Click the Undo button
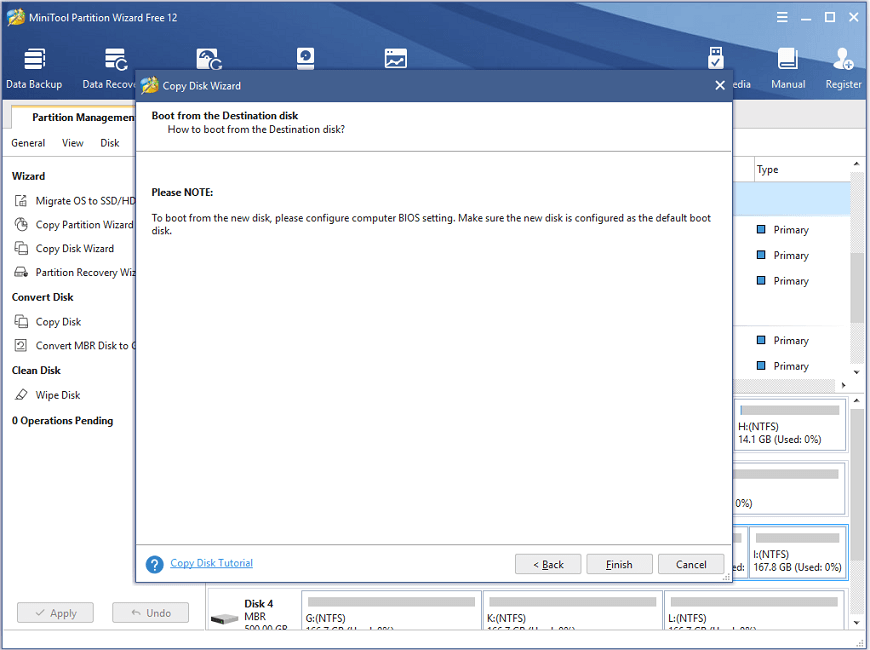The width and height of the screenshot is (870, 650). pos(150,613)
